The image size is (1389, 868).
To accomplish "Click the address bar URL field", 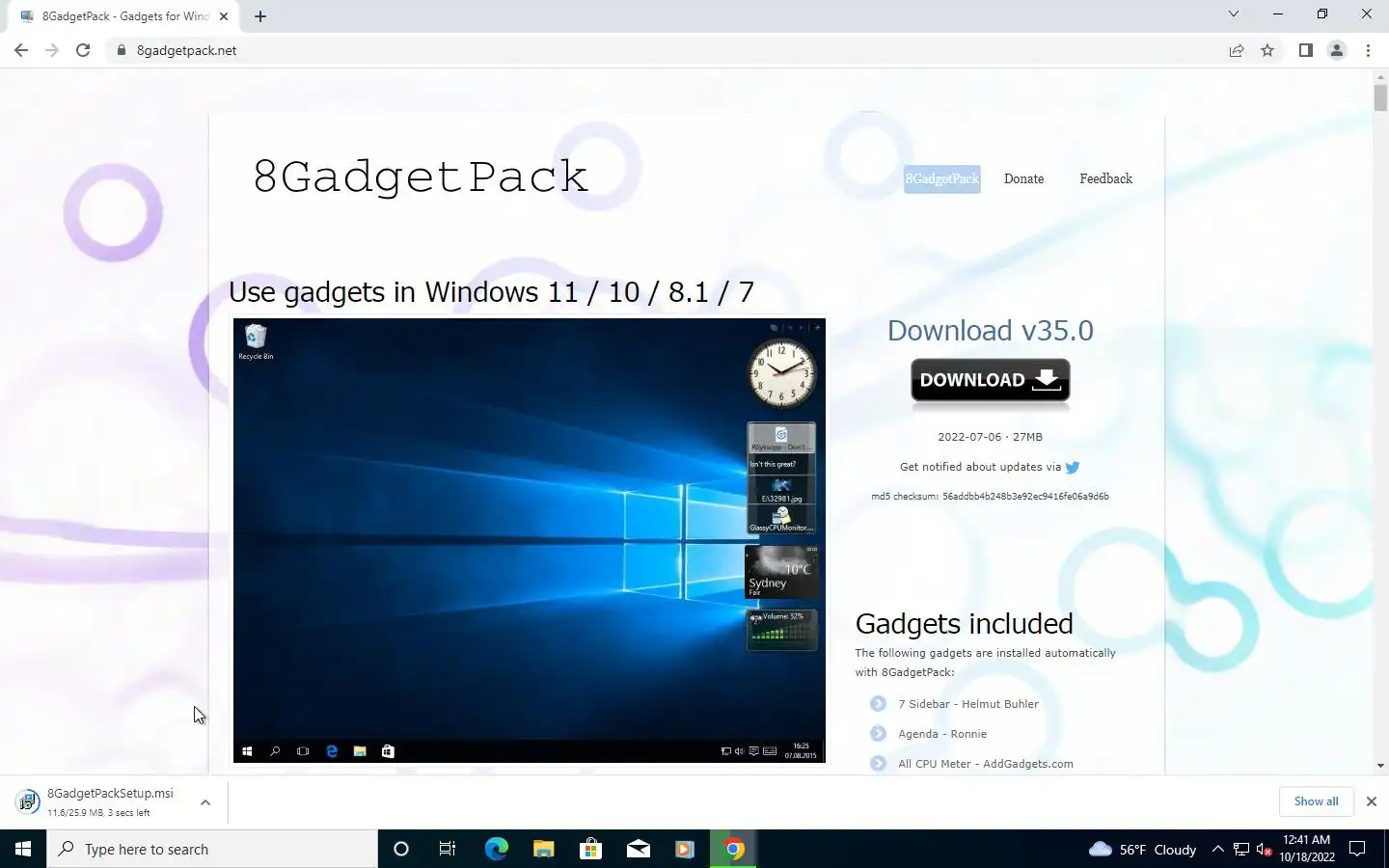I will [x=666, y=50].
